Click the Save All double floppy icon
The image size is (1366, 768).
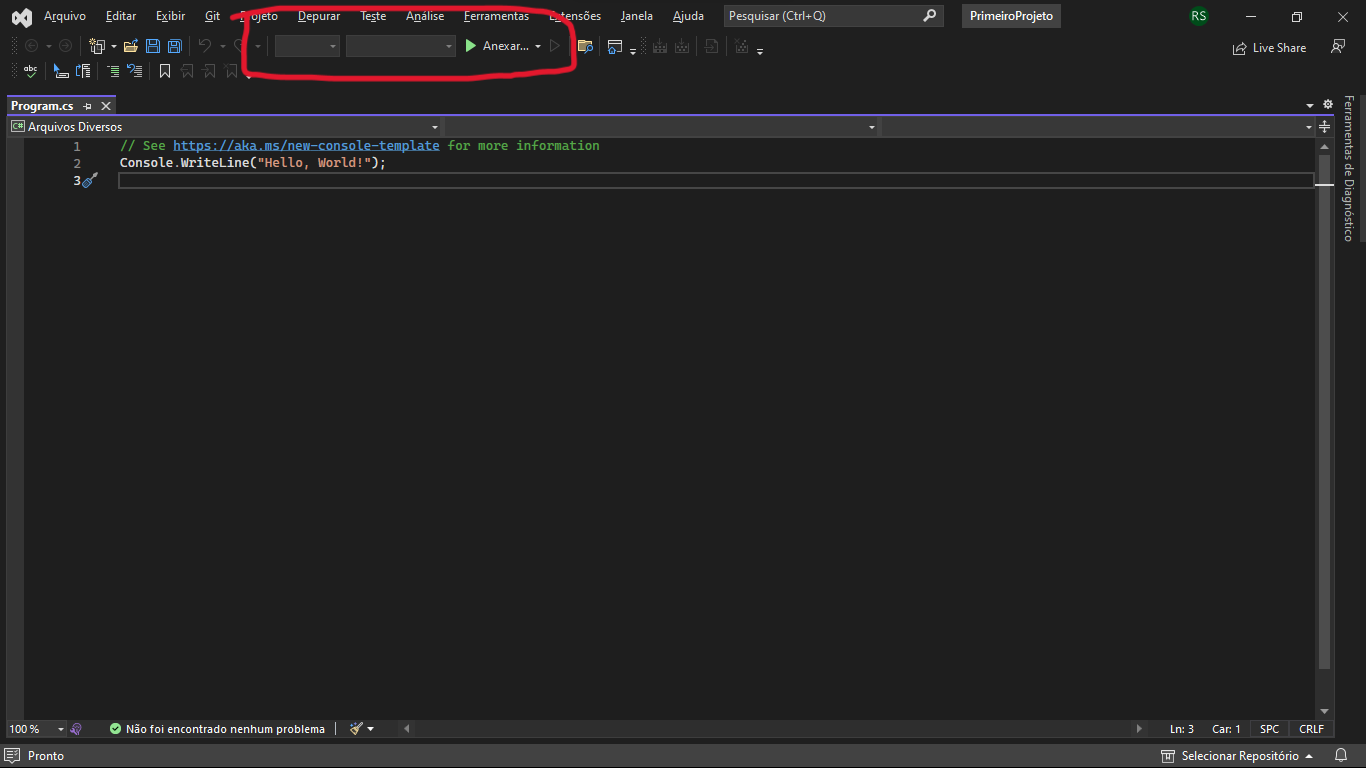175,46
